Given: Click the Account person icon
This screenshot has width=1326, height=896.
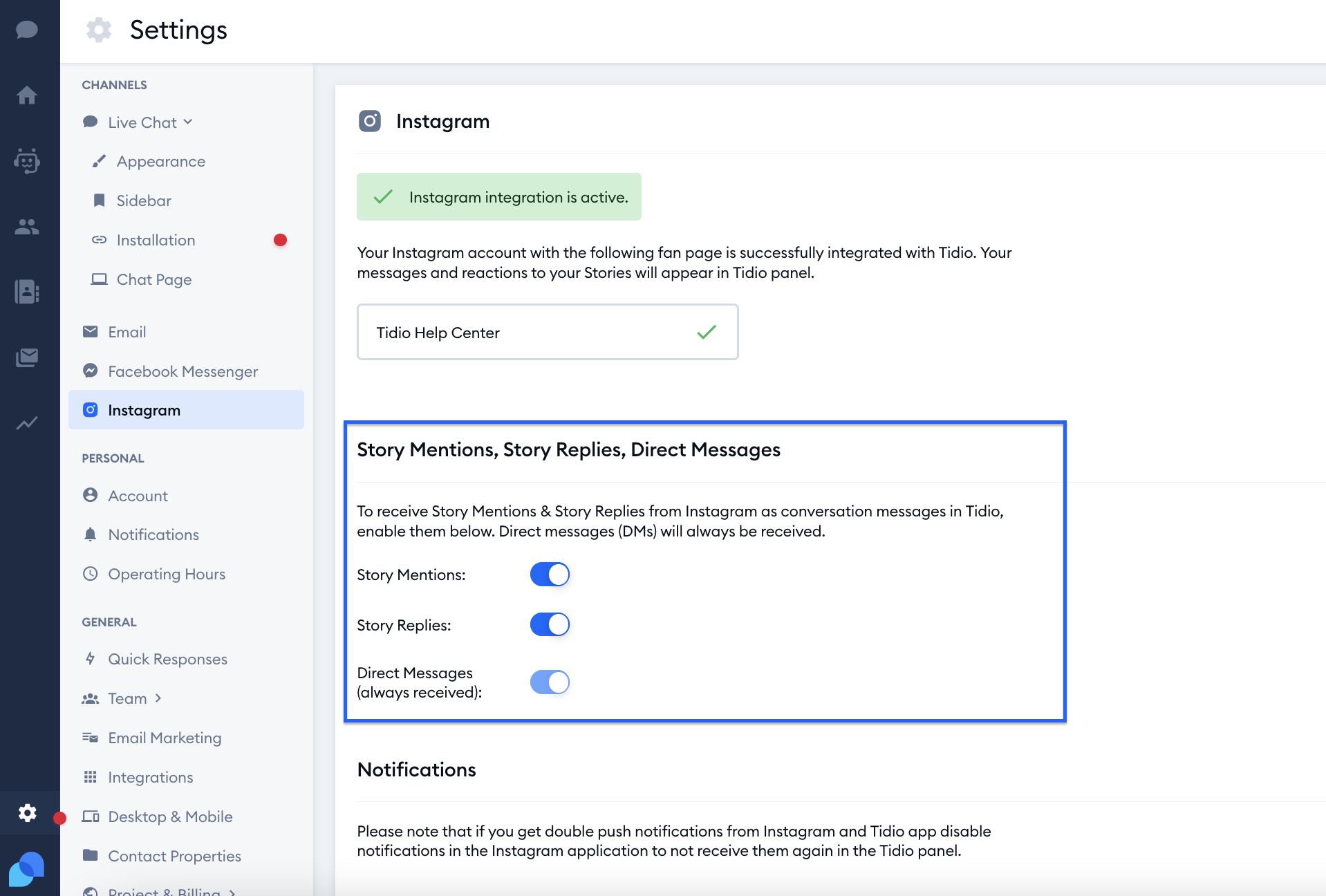Looking at the screenshot, I should click(x=90, y=495).
